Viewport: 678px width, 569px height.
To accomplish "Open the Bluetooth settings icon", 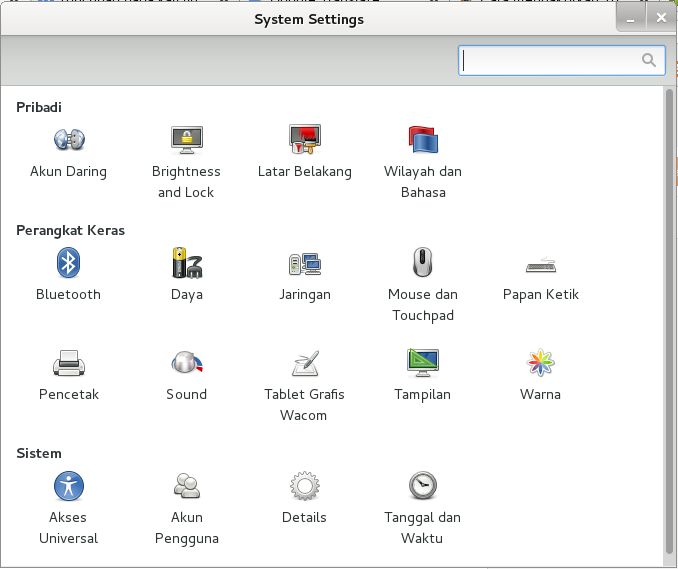I will point(68,262).
